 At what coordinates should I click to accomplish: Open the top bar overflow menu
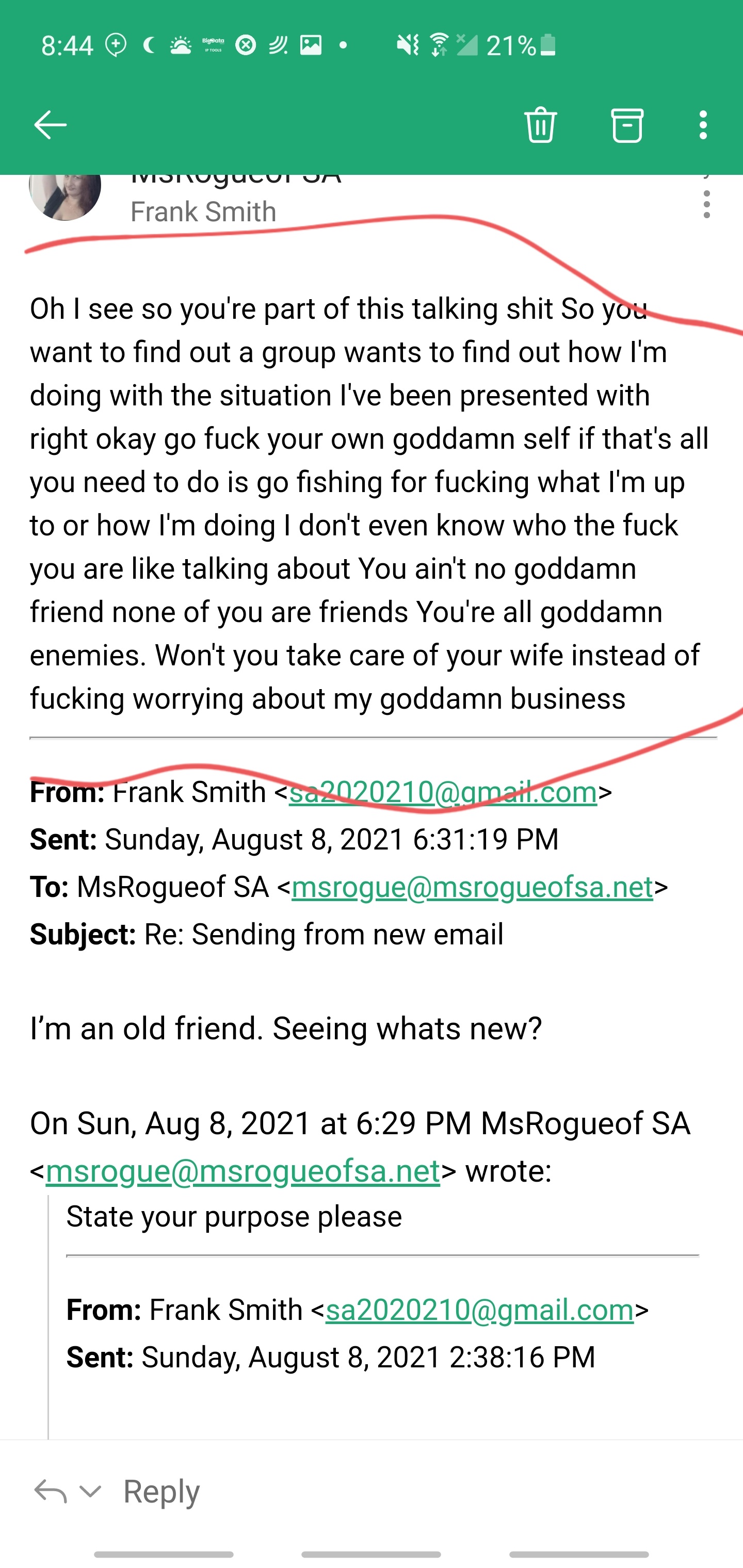point(703,125)
